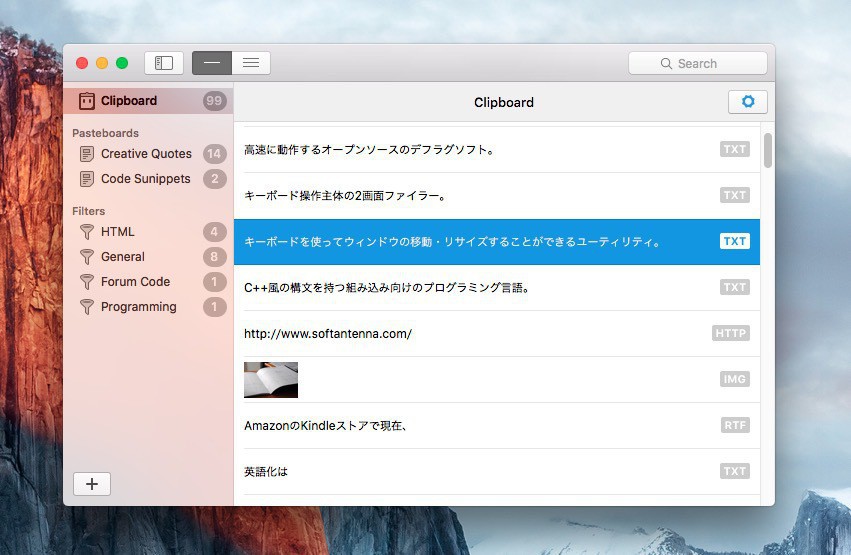Select the Programming filter
The width and height of the screenshot is (851, 555).
coord(148,307)
